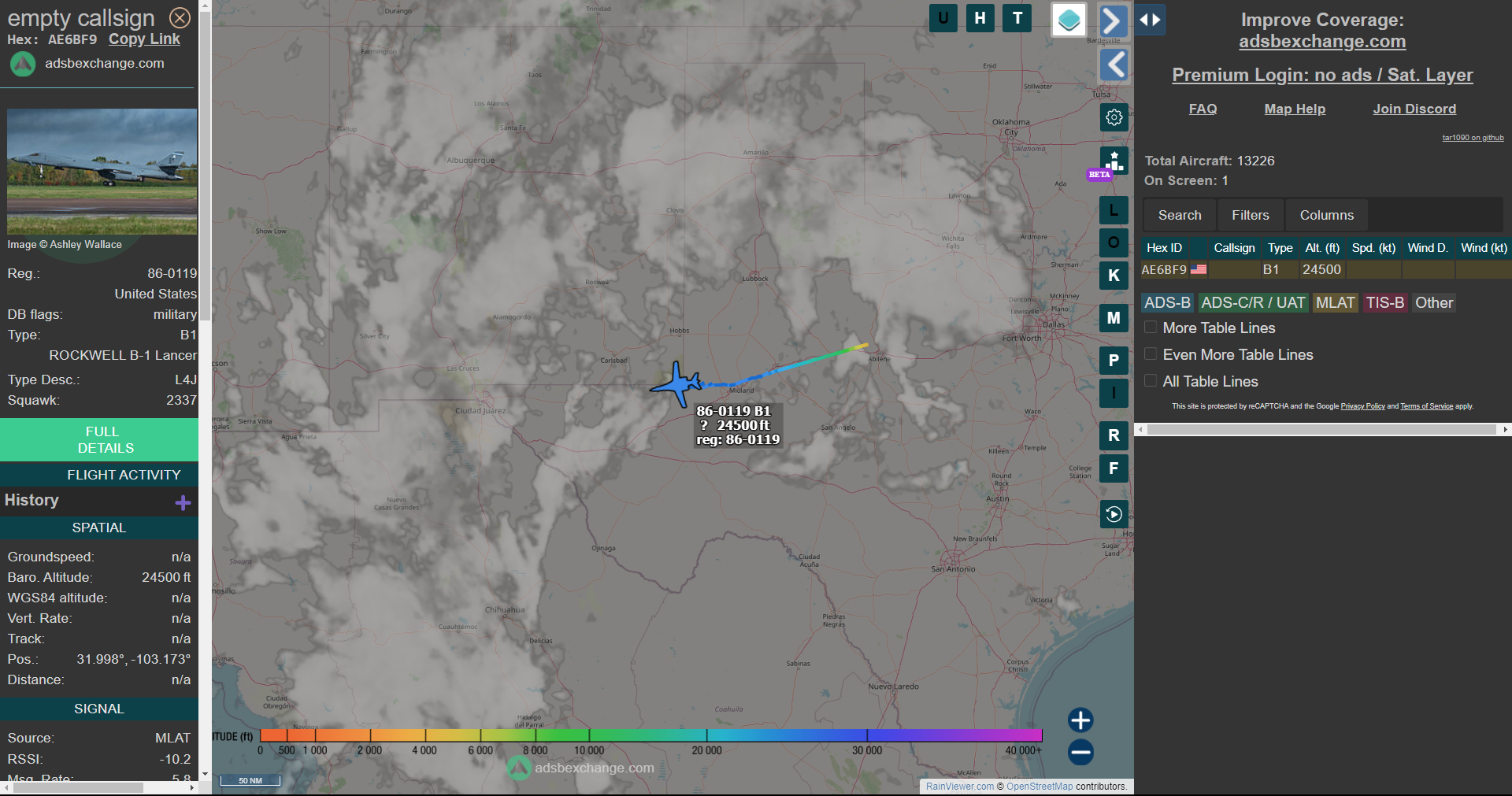Open tar1090 on github link
This screenshot has height=796, width=1512.
1473,138
